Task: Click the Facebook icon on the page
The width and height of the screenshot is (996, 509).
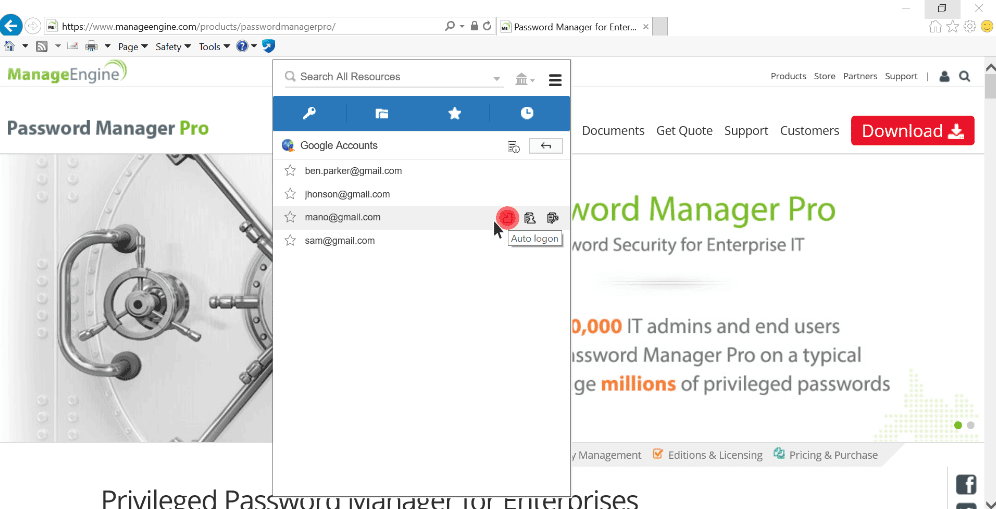Action: point(966,485)
